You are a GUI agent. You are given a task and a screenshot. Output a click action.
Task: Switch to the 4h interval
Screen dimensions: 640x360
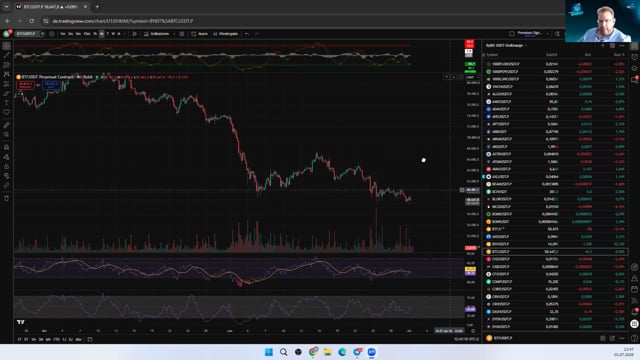coord(101,34)
